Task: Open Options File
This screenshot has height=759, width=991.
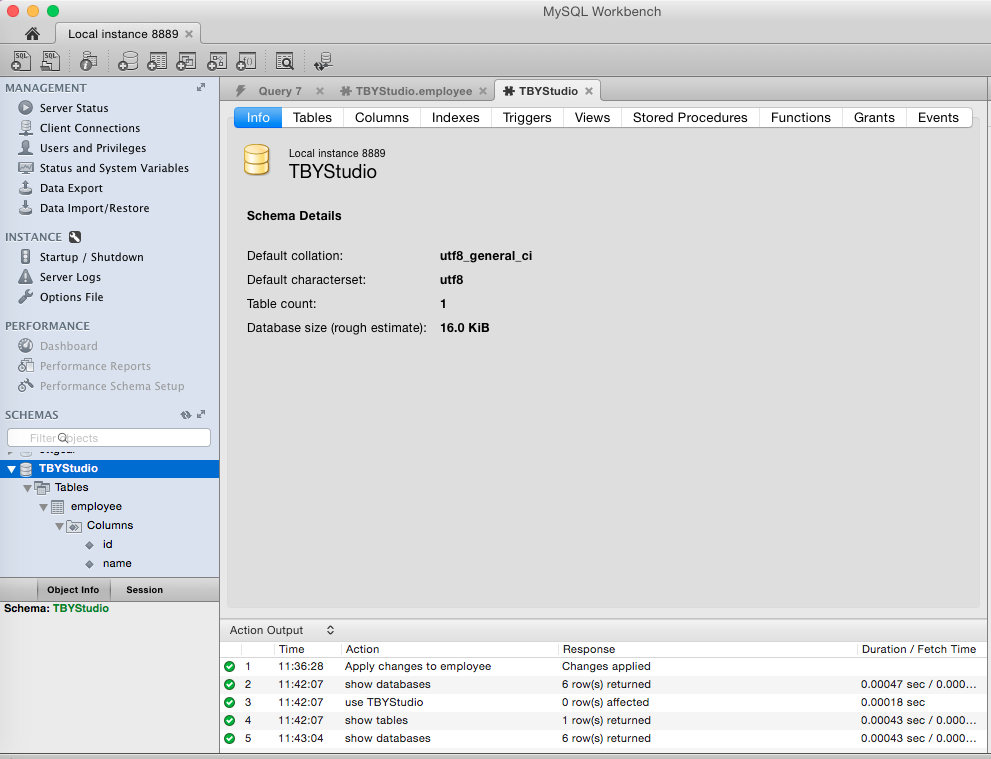Action: [x=71, y=297]
